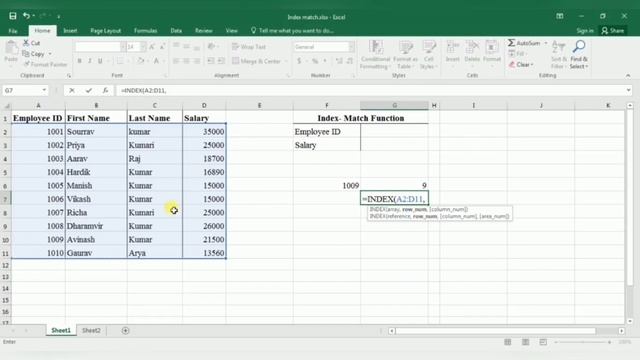The height and width of the screenshot is (360, 640).
Task: Click the Sign in link
Action: [x=585, y=31]
